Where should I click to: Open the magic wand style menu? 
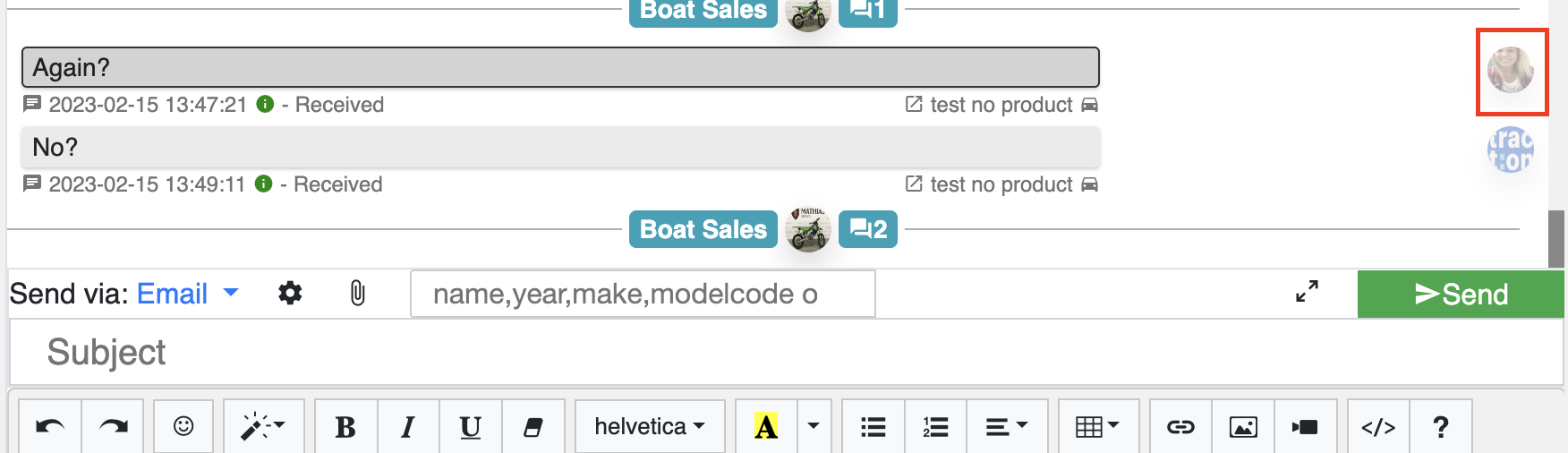tap(263, 427)
